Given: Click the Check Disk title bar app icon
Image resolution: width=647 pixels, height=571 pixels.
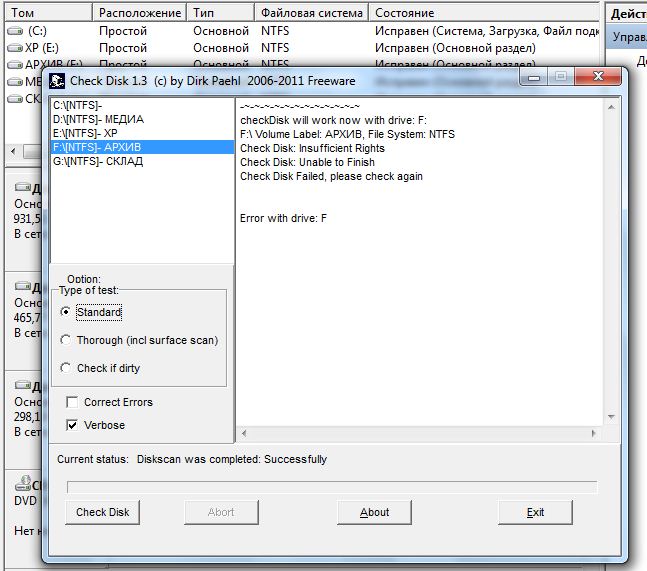Looking at the screenshot, I should click(57, 81).
